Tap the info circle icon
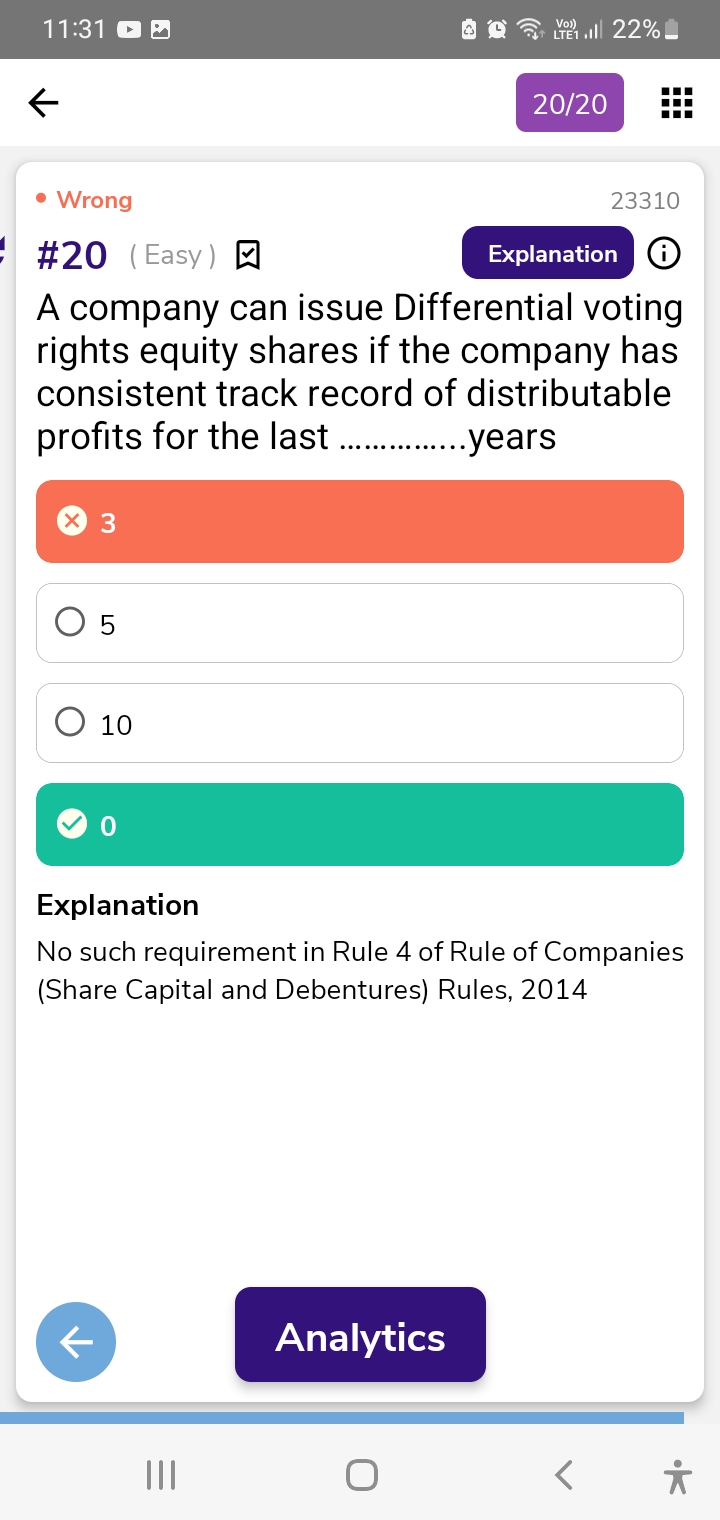This screenshot has width=720, height=1520. pos(664,254)
